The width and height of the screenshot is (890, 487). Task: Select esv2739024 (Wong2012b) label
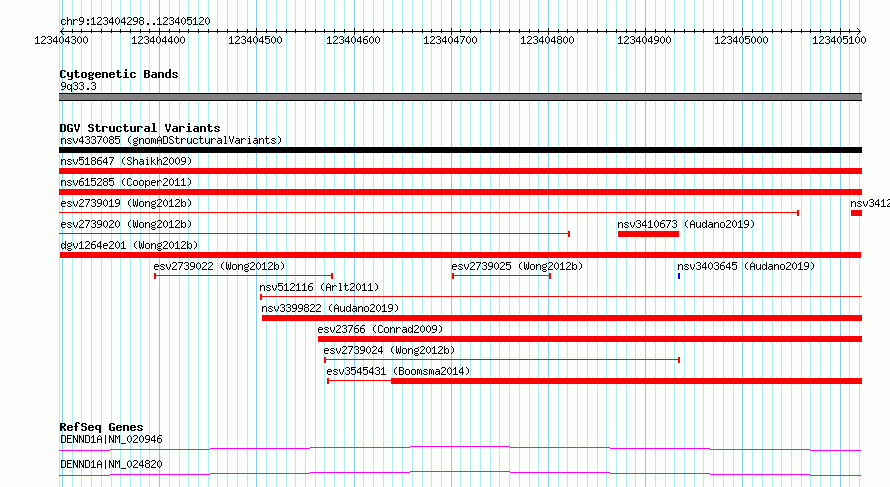click(389, 350)
